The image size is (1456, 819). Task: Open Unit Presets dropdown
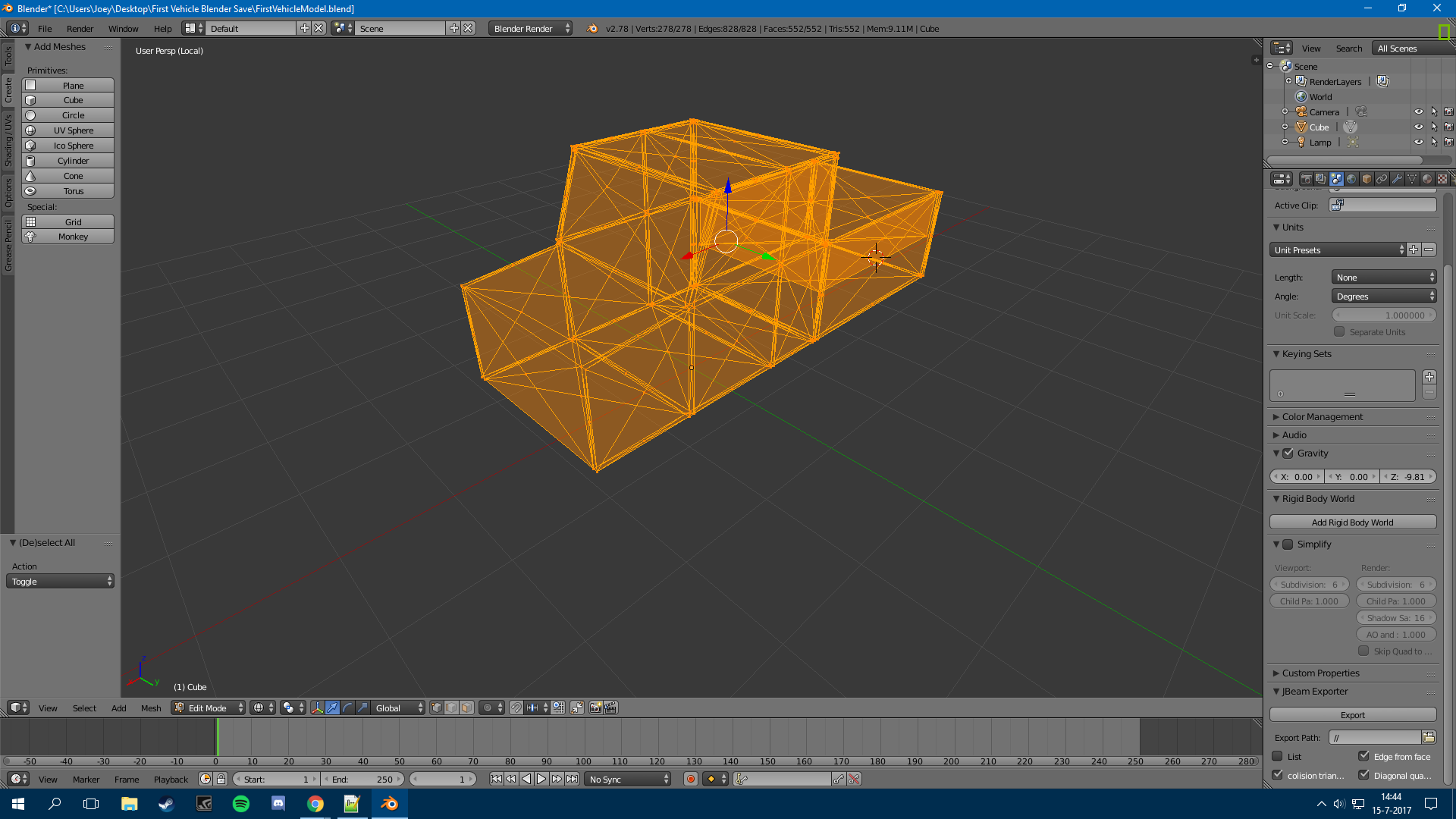(x=1338, y=249)
